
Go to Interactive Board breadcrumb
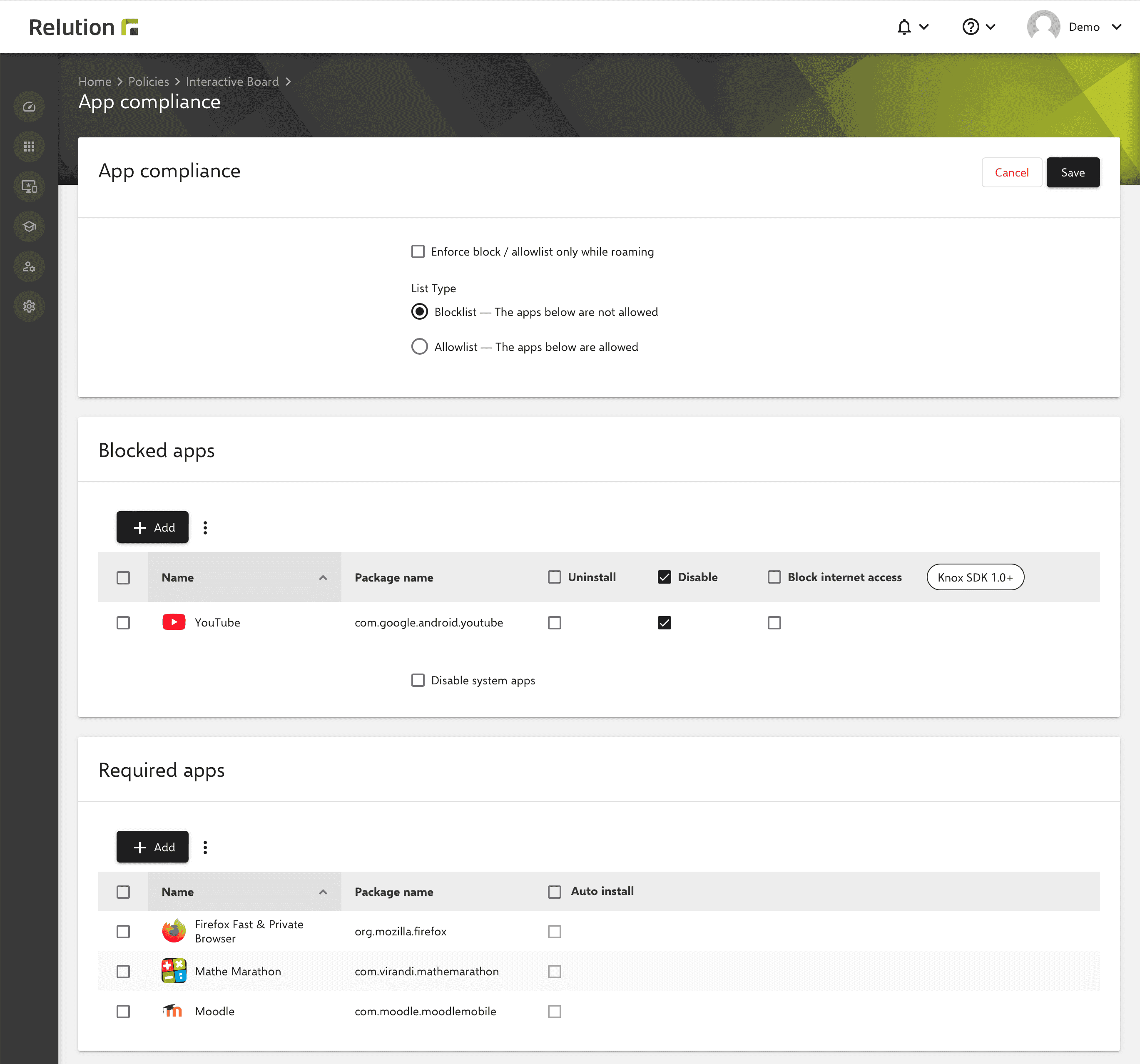point(232,82)
